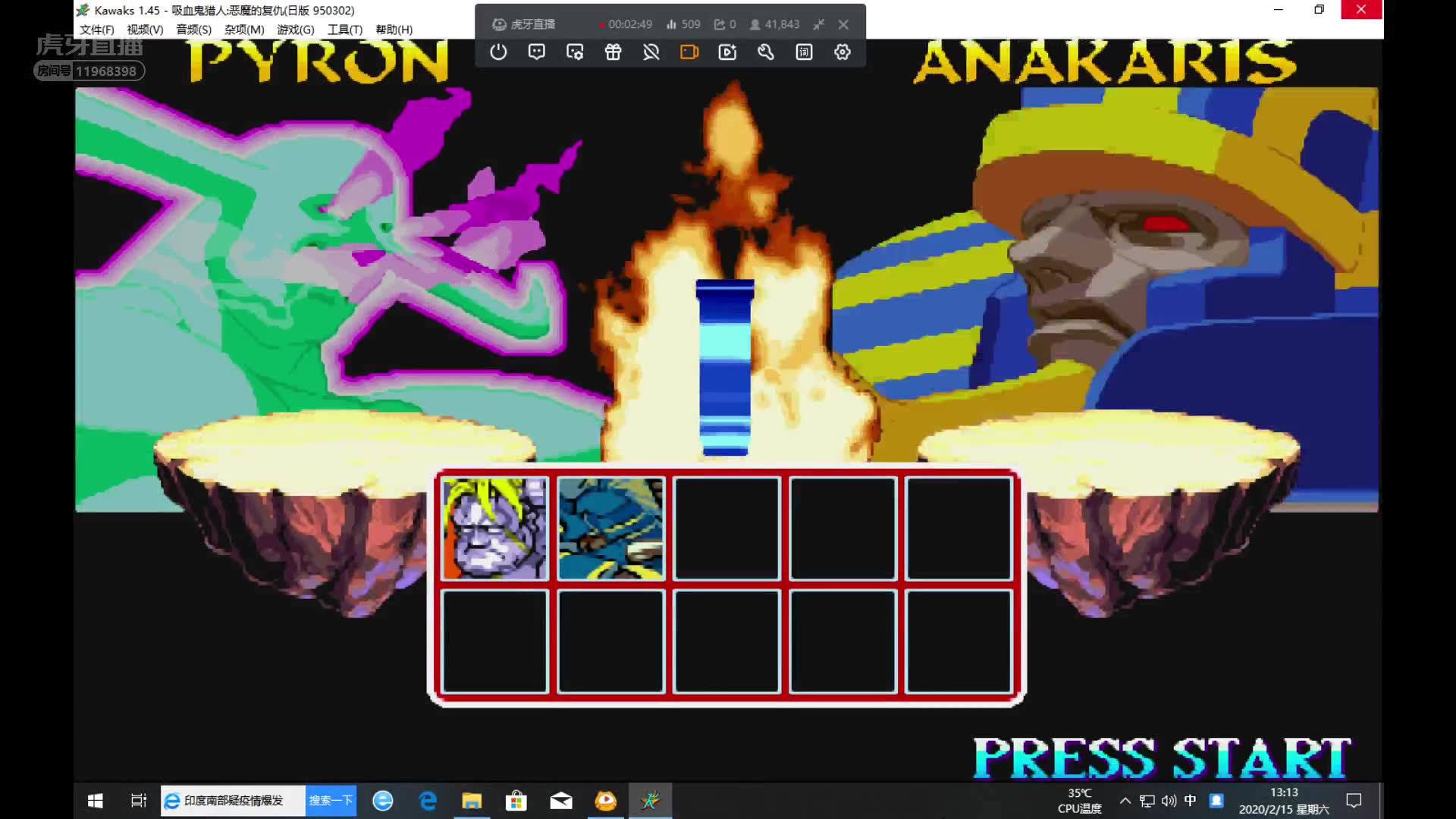Image resolution: width=1456 pixels, height=819 pixels.
Task: Open the wrench tools icon
Action: [x=765, y=52]
